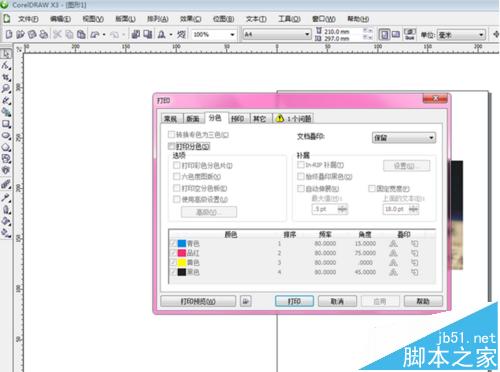Toggle the 转换专色为三色 checkbox
Screen dimensions: 500x372
(172, 135)
